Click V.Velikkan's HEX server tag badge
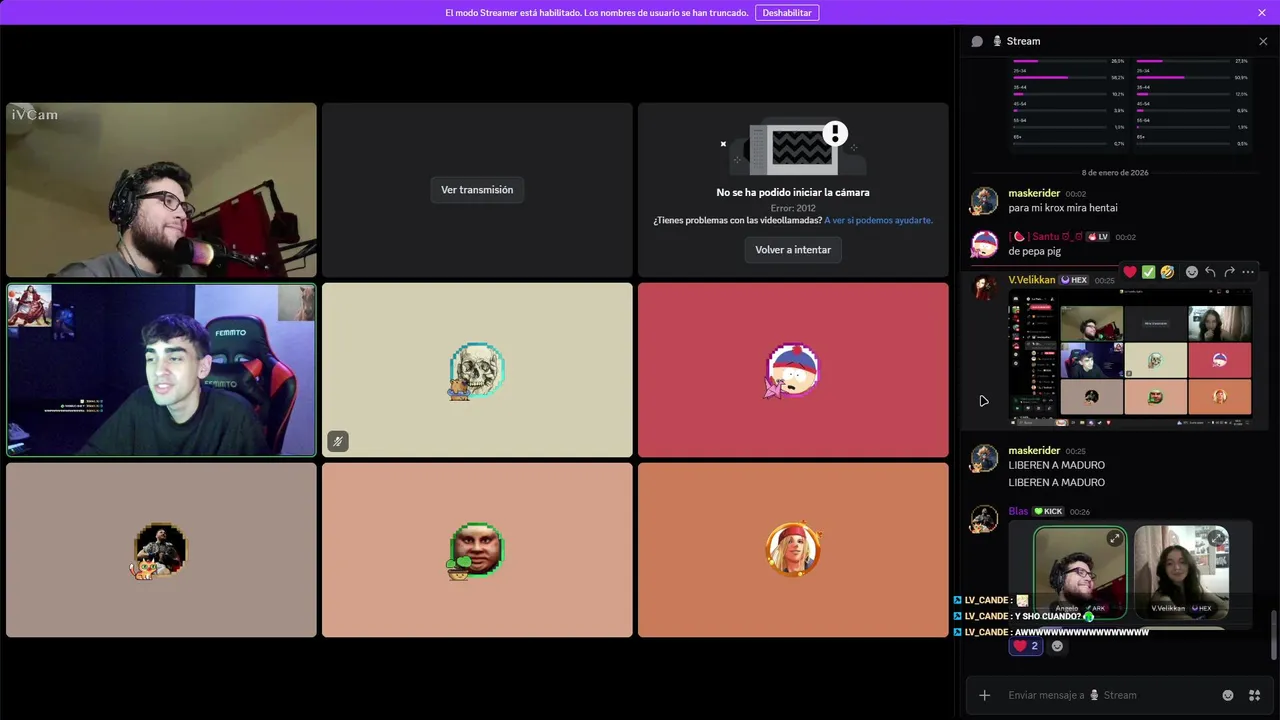The height and width of the screenshot is (720, 1280). tap(1074, 280)
